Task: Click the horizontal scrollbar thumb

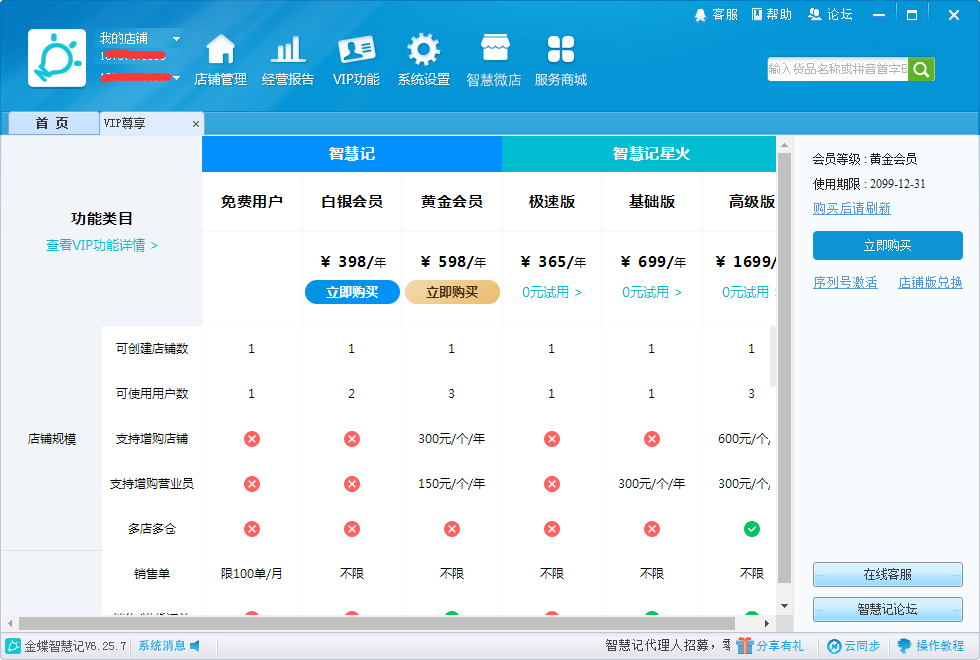Action: tap(377, 623)
